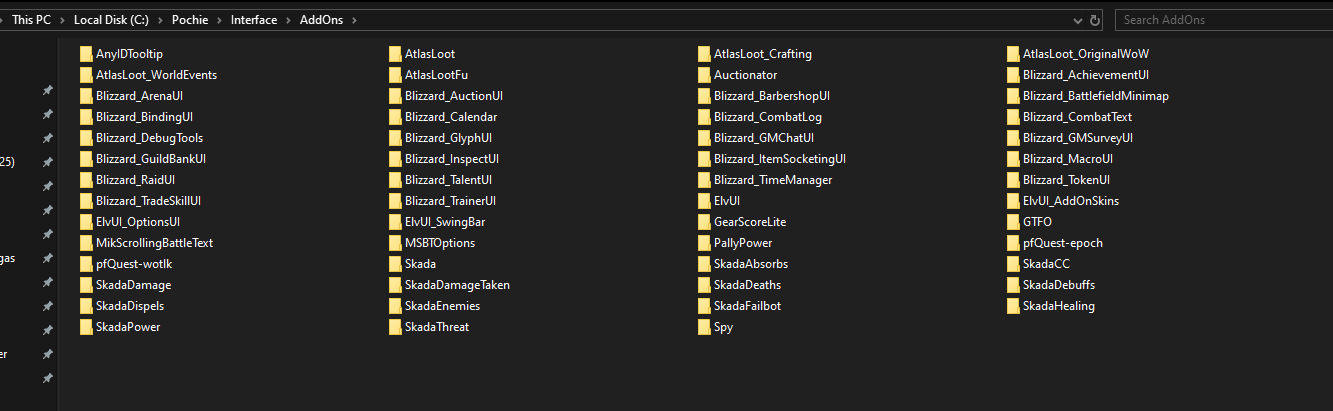Image resolution: width=1333 pixels, height=411 pixels.
Task: Select the SkadaEnemies folder name
Action: pyautogui.click(x=442, y=306)
